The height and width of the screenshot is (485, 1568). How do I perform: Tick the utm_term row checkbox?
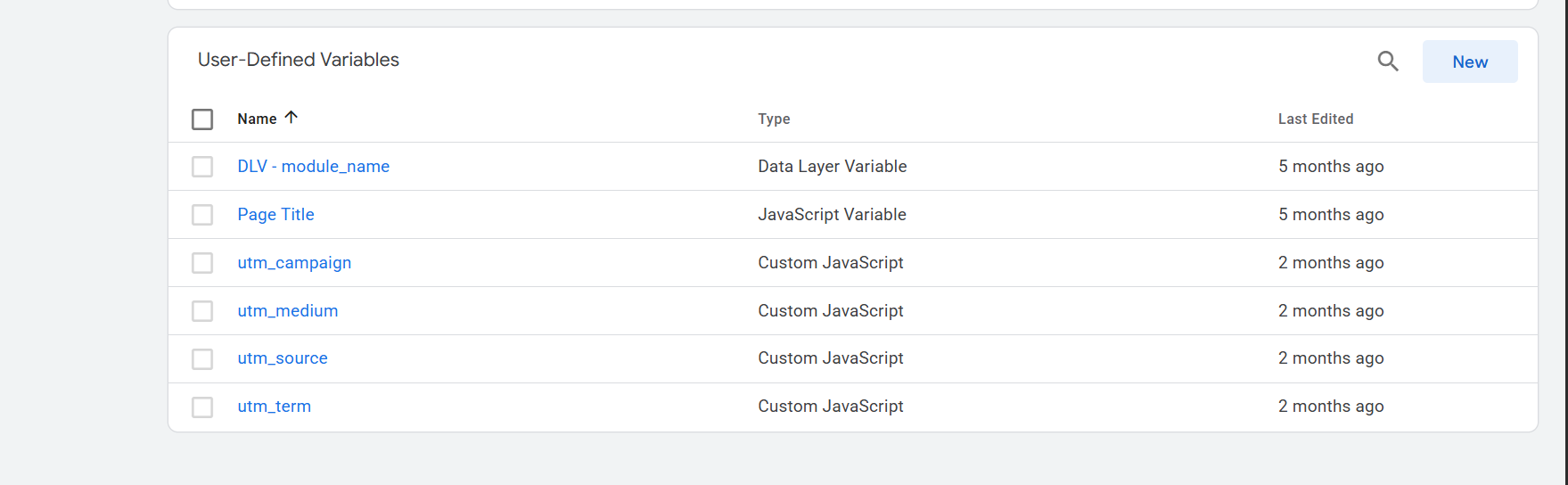[x=202, y=407]
